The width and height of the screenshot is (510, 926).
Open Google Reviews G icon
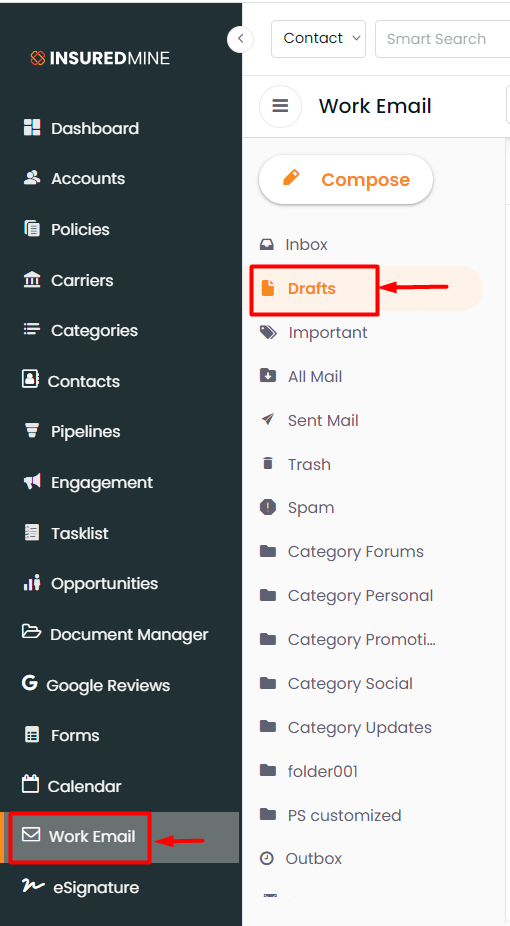pos(30,683)
